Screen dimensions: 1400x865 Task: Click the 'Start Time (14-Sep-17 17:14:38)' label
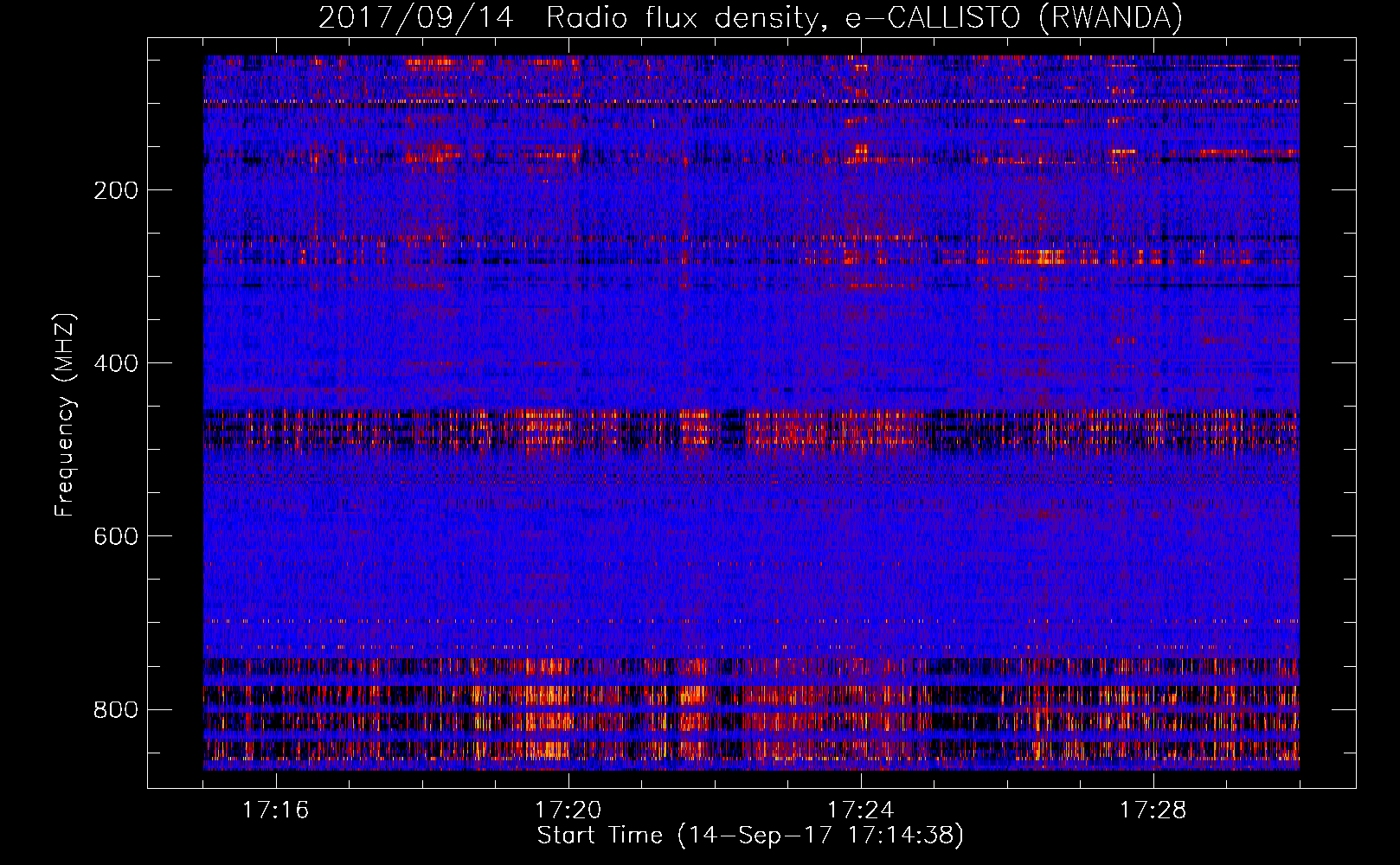pos(750,836)
